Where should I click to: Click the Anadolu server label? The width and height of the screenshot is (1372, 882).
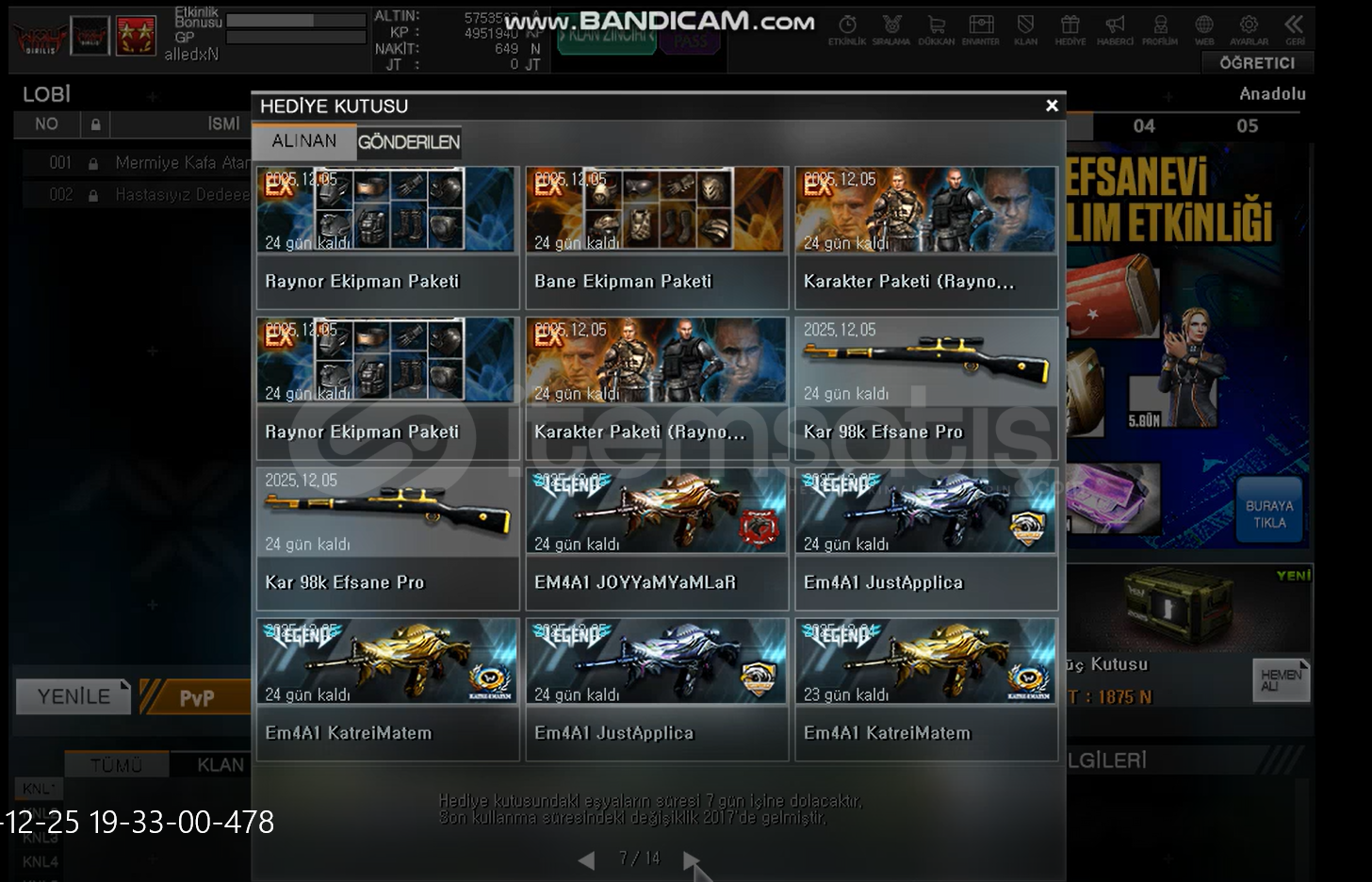tap(1272, 93)
